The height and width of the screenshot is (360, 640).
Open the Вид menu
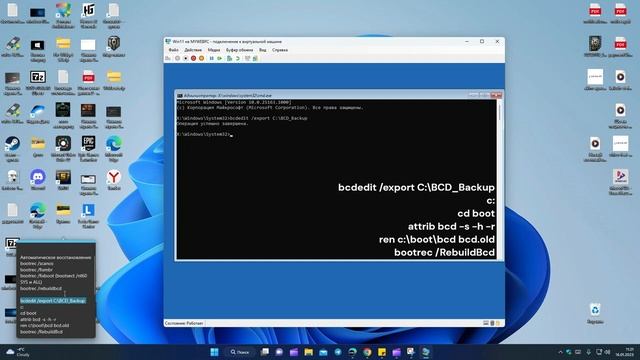262,50
